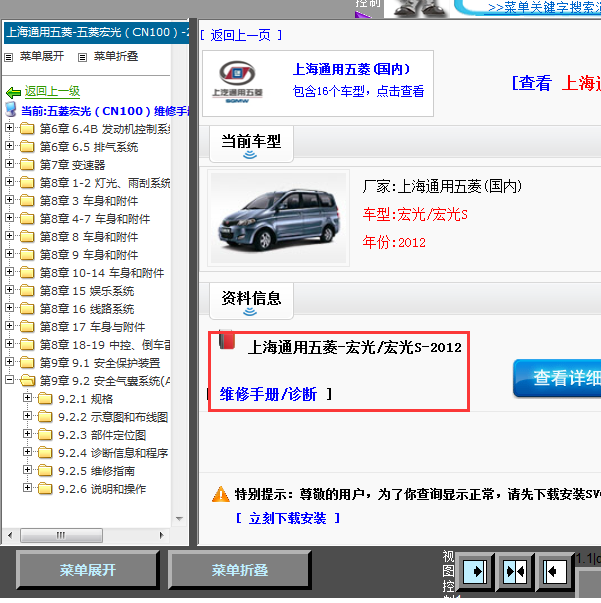Select 9.2.2 示意图和布线图 tree item
Viewport: 601px width, 603px height.
click(x=113, y=417)
